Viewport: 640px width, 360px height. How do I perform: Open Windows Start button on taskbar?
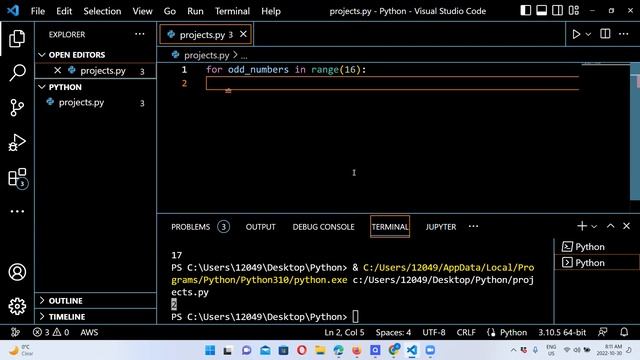(x=210, y=350)
